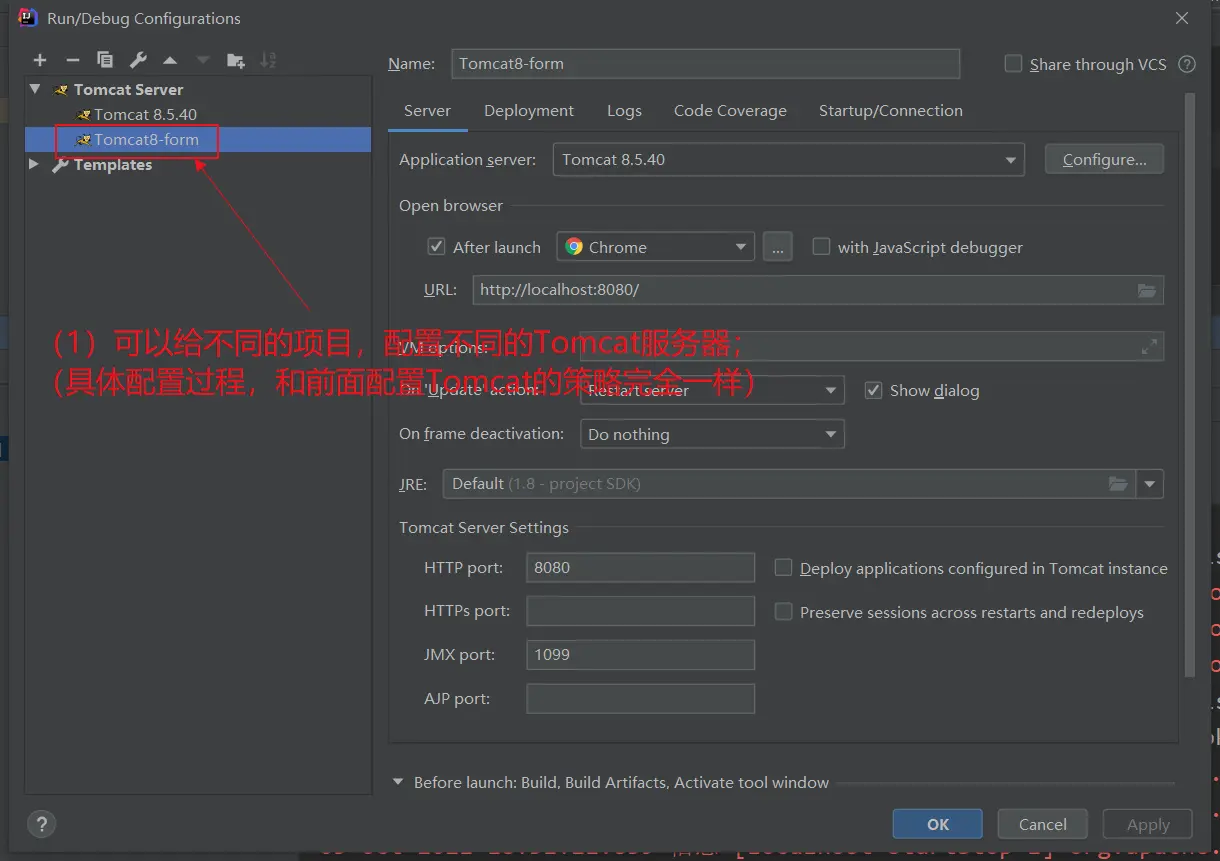Click the HTTP port input field

tap(640, 568)
